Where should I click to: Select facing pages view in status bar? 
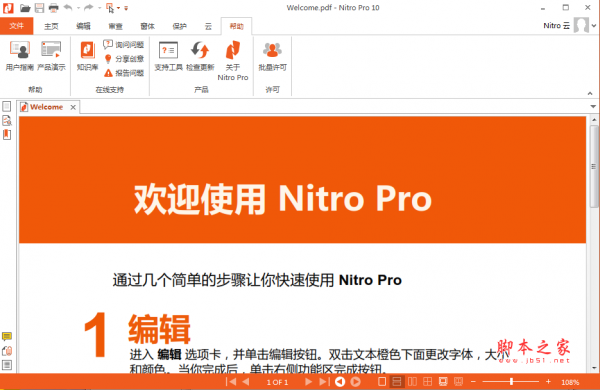412,382
